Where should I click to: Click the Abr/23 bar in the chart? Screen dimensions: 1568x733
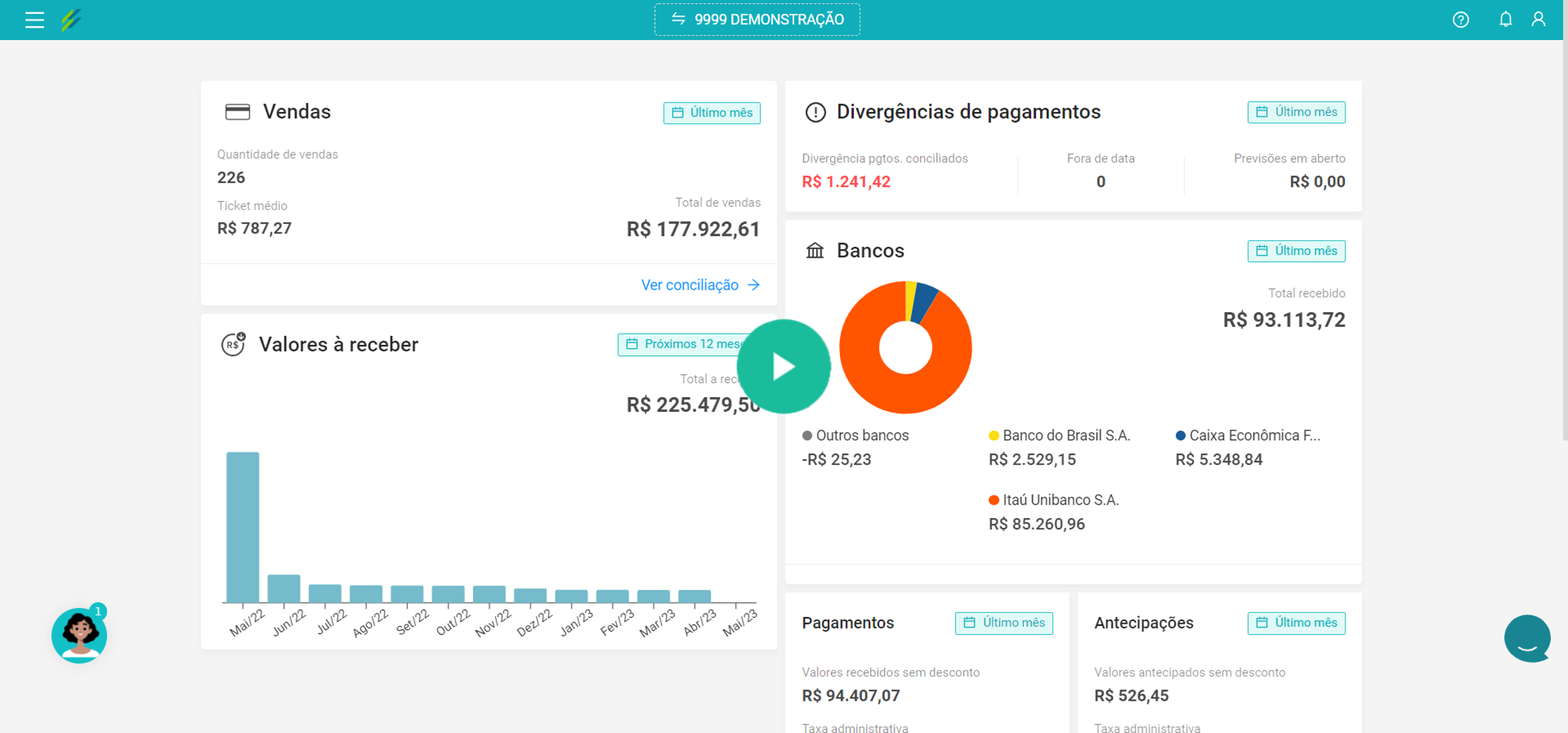[x=695, y=596]
